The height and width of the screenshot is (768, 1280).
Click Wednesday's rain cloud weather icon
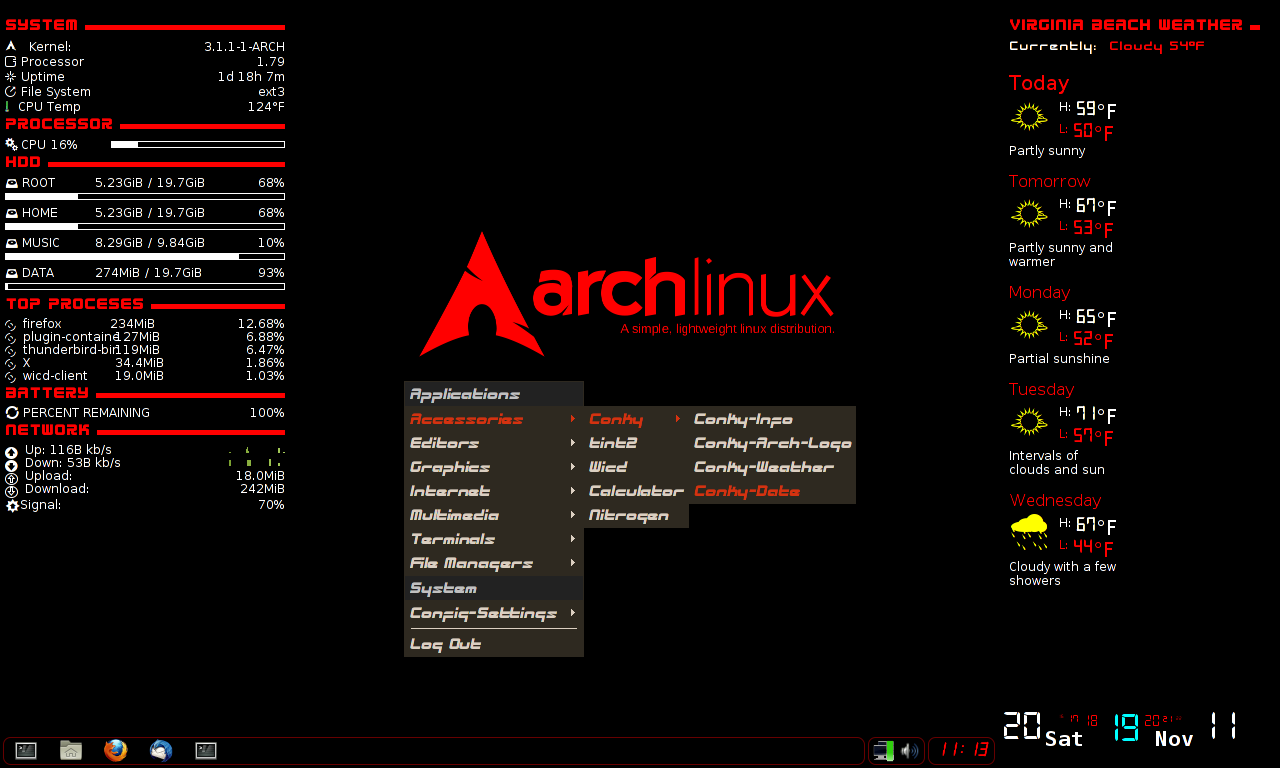pyautogui.click(x=1029, y=531)
